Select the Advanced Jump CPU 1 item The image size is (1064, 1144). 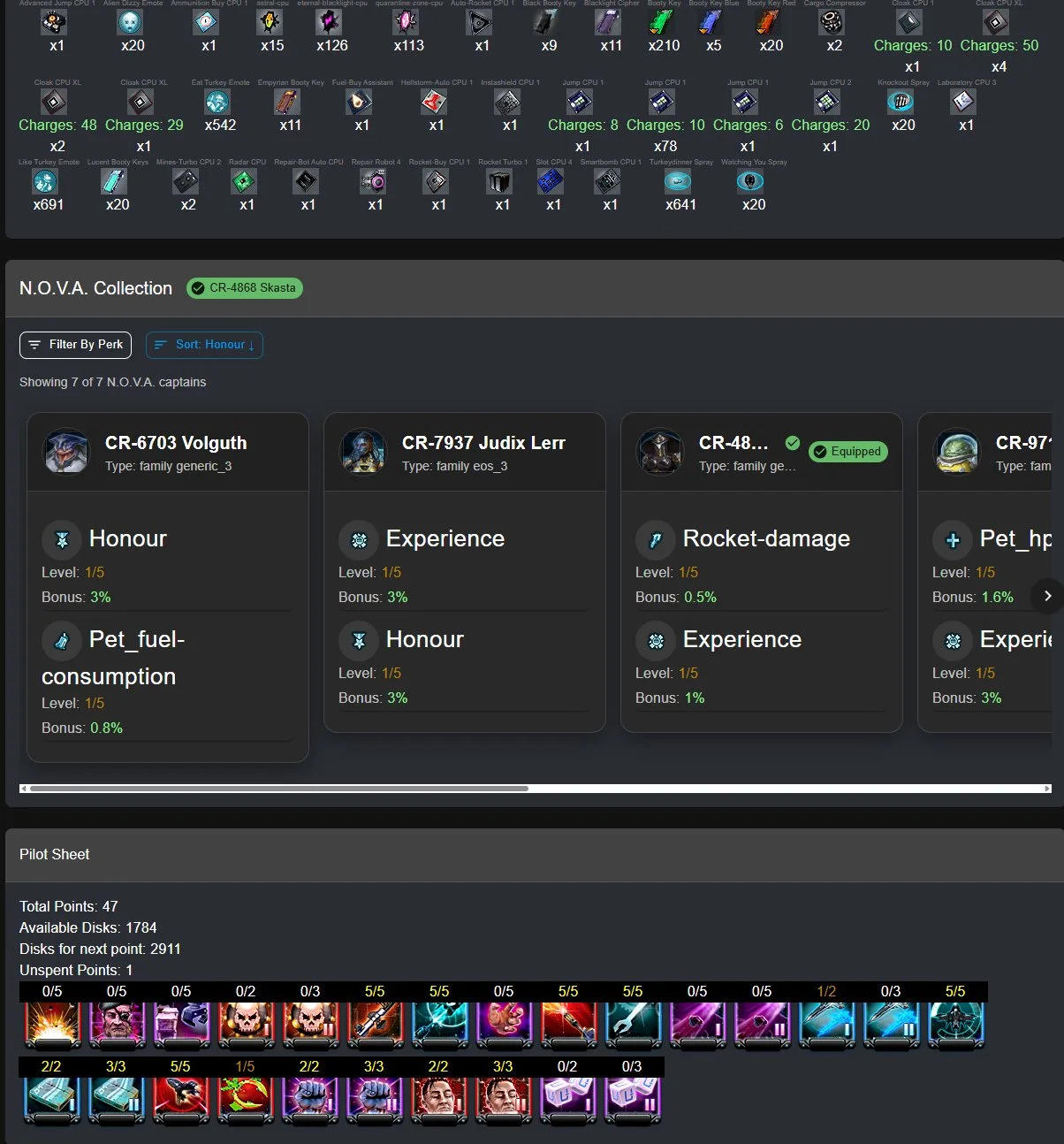(55, 22)
